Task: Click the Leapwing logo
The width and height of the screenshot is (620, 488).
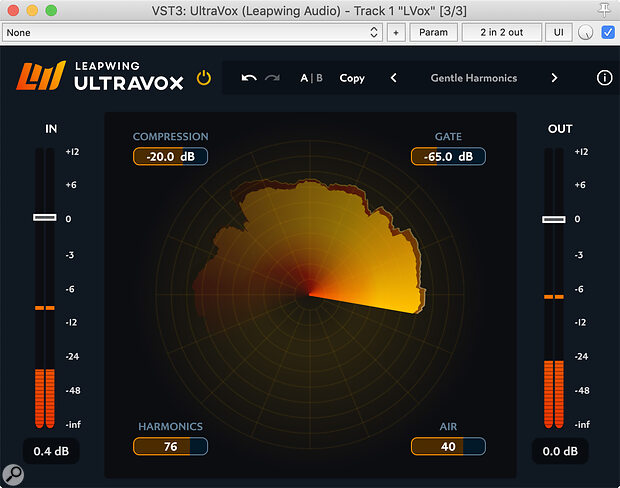Action: tap(41, 76)
